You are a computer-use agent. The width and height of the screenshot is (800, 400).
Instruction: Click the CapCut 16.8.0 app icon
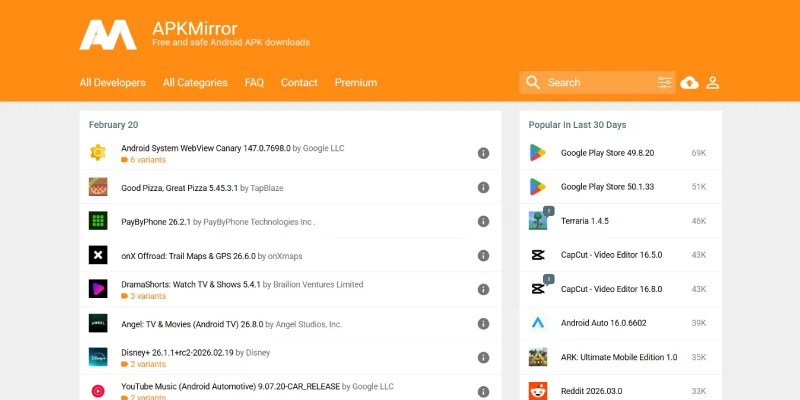pos(538,289)
